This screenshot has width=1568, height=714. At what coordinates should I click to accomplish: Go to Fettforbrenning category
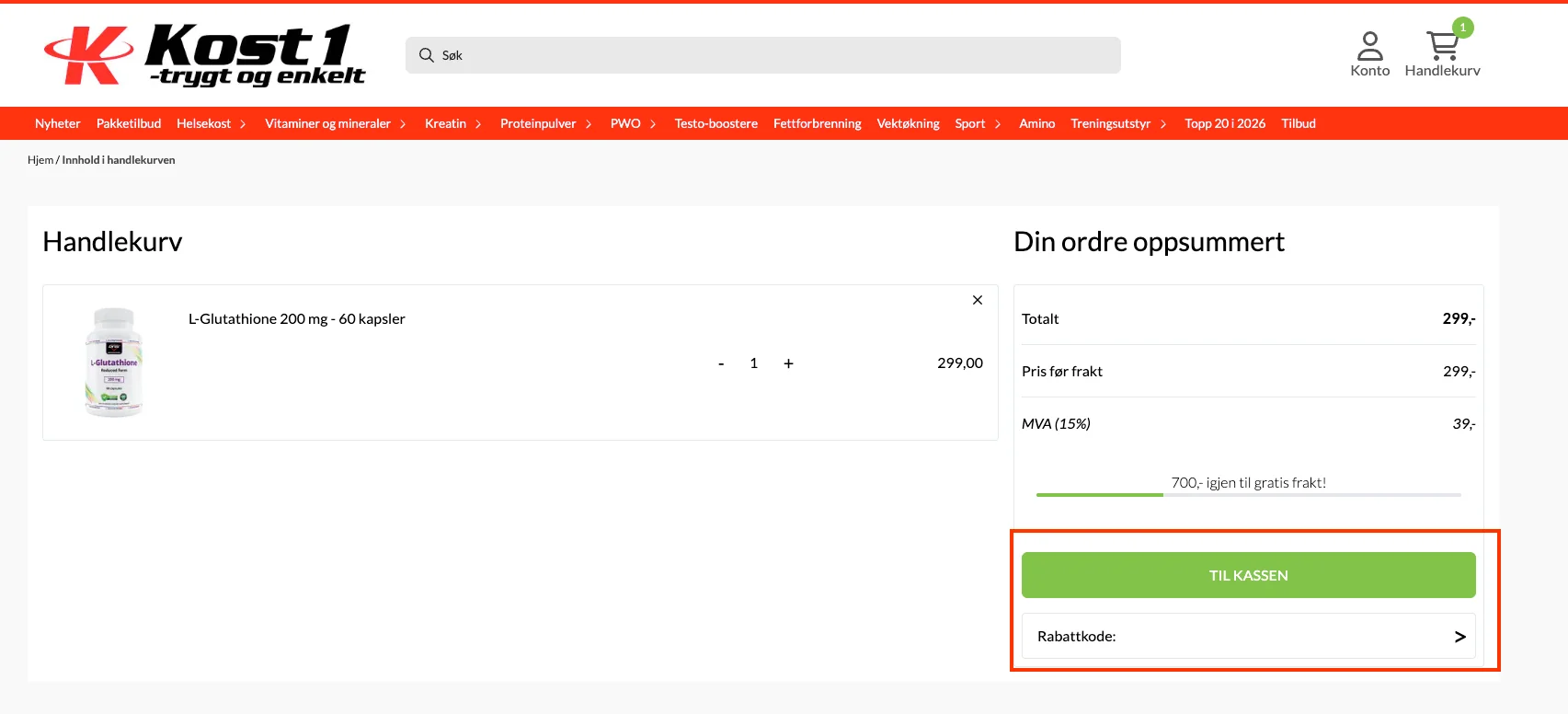coord(818,123)
